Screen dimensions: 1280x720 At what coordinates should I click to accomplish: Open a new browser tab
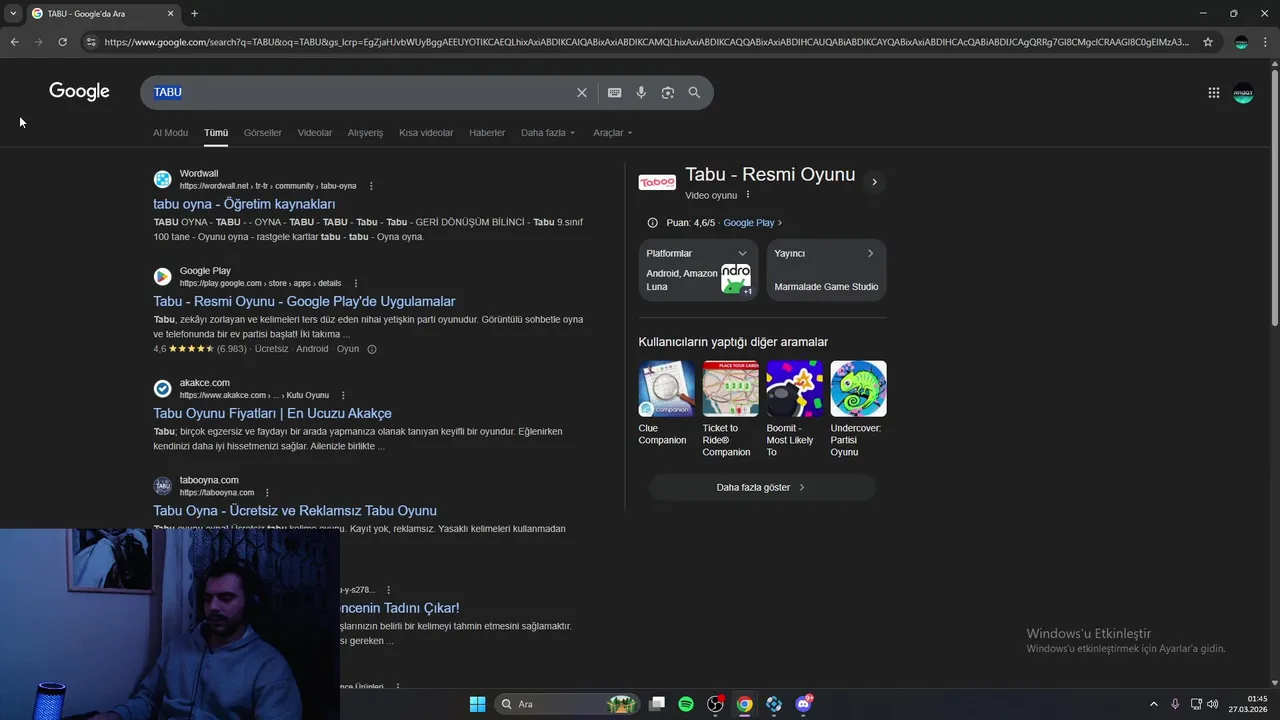pyautogui.click(x=194, y=13)
